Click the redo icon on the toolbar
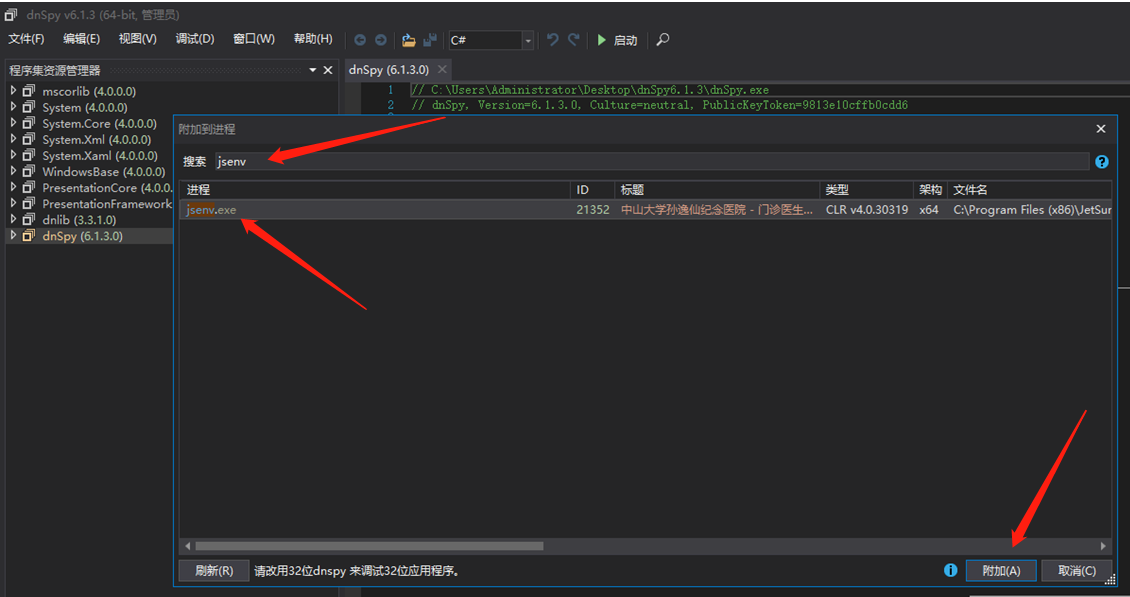Viewport: 1130px width, 597px height. [572, 40]
